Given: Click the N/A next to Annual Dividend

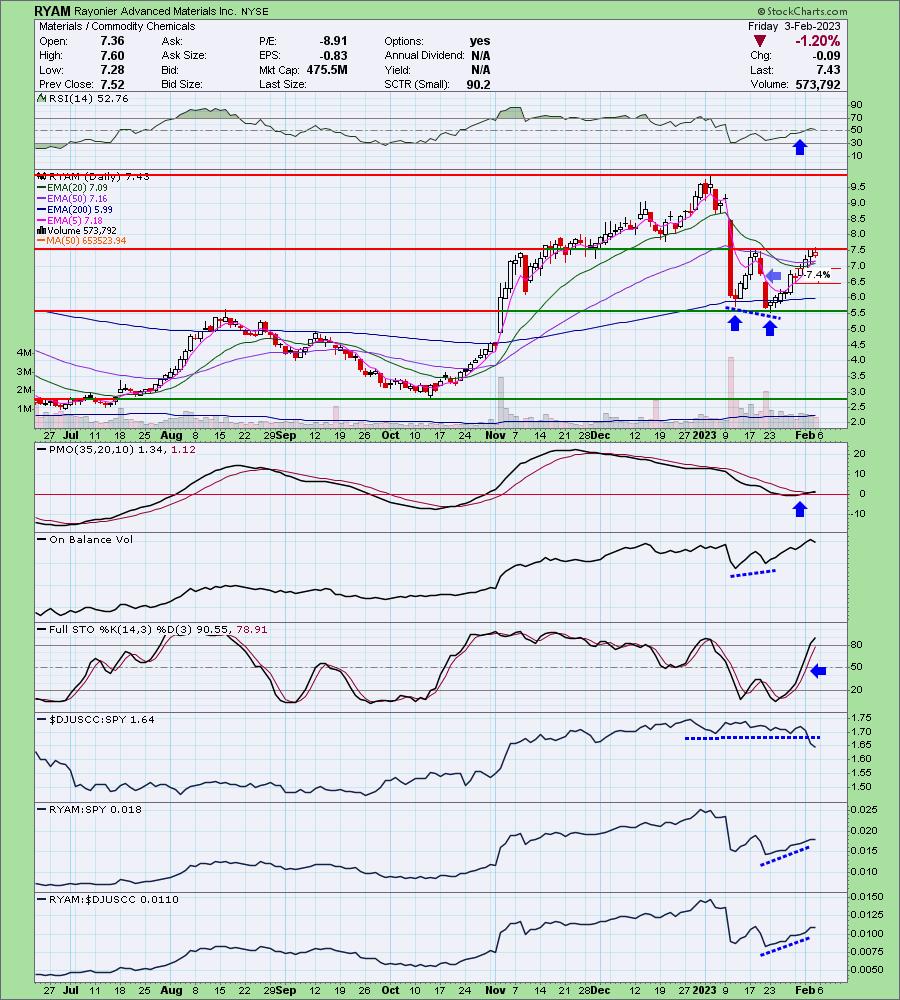Looking at the screenshot, I should coord(481,55).
